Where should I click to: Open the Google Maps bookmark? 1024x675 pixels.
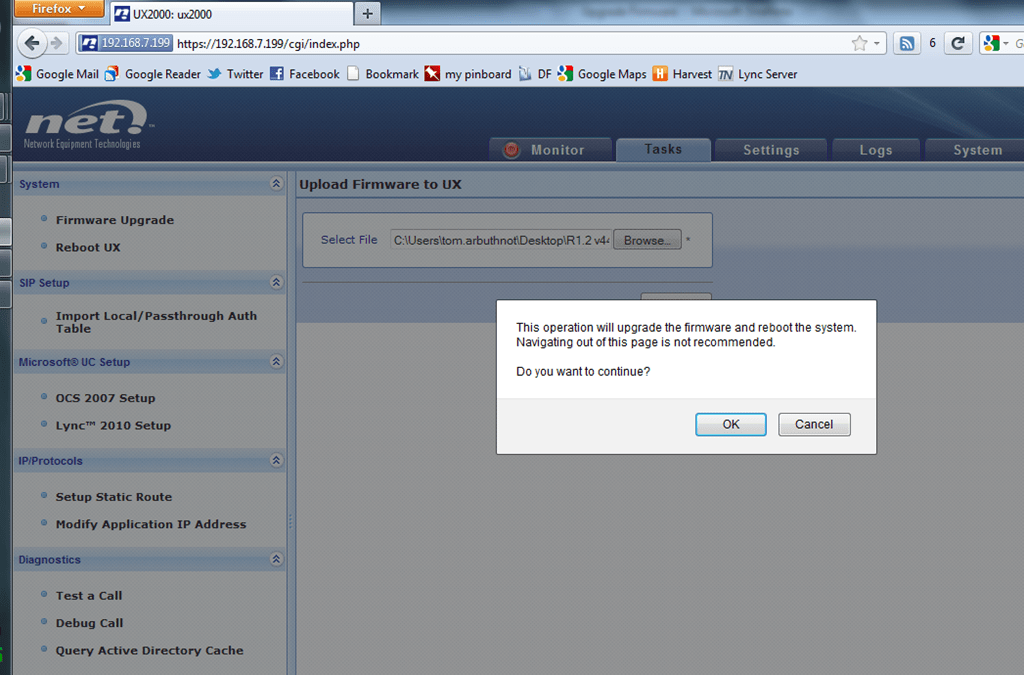pos(602,74)
